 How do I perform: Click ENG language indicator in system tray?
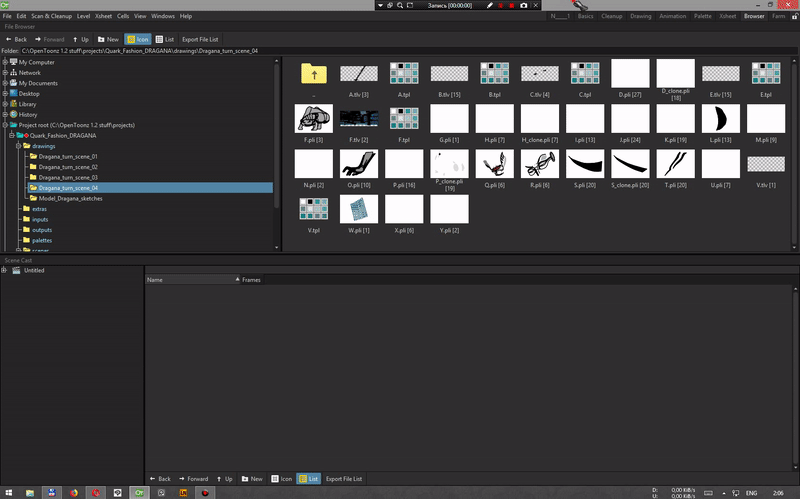coord(751,493)
